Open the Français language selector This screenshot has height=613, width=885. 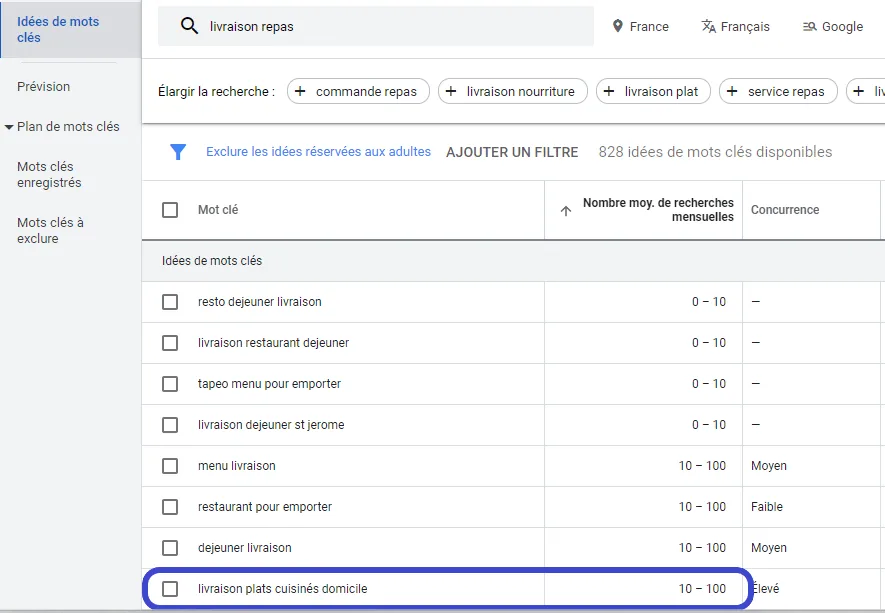coord(735,27)
